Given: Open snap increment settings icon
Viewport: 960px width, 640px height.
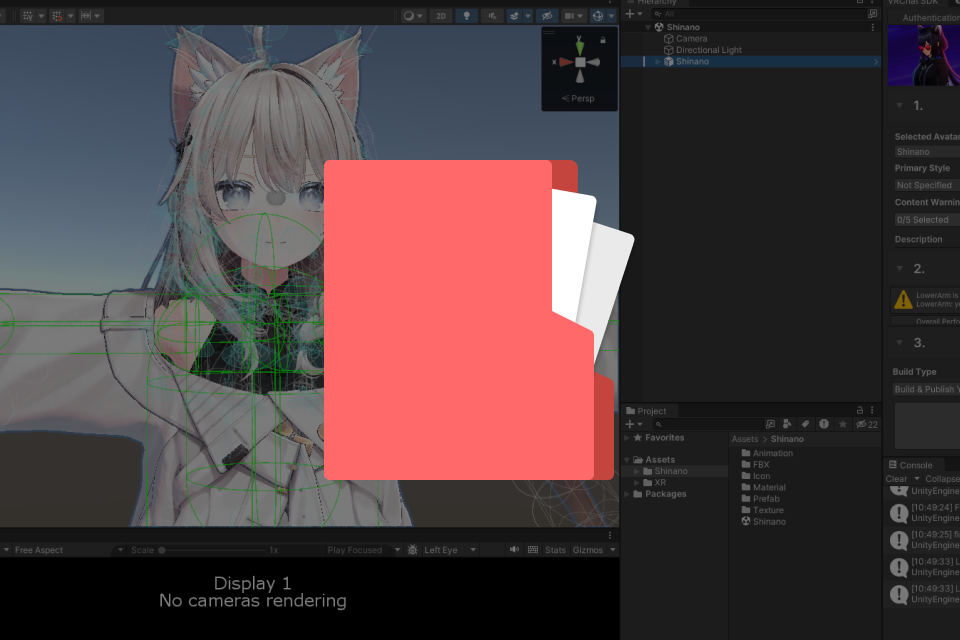Looking at the screenshot, I should pos(86,16).
